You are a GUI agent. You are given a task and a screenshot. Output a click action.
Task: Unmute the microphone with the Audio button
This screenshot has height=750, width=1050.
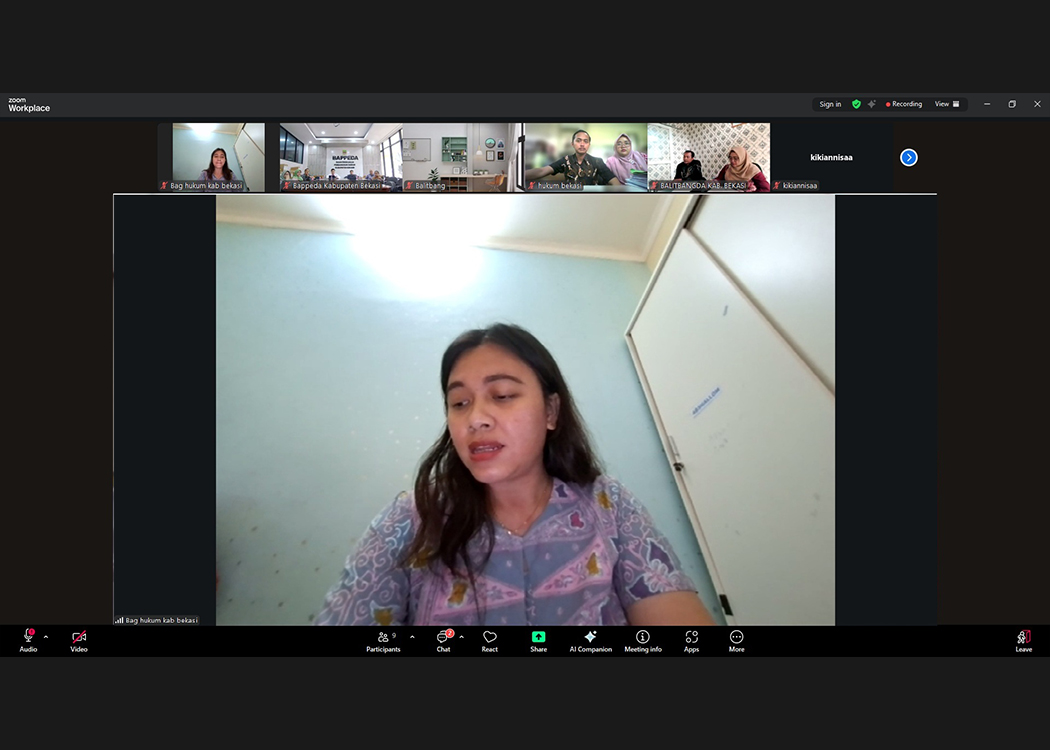[x=28, y=639]
